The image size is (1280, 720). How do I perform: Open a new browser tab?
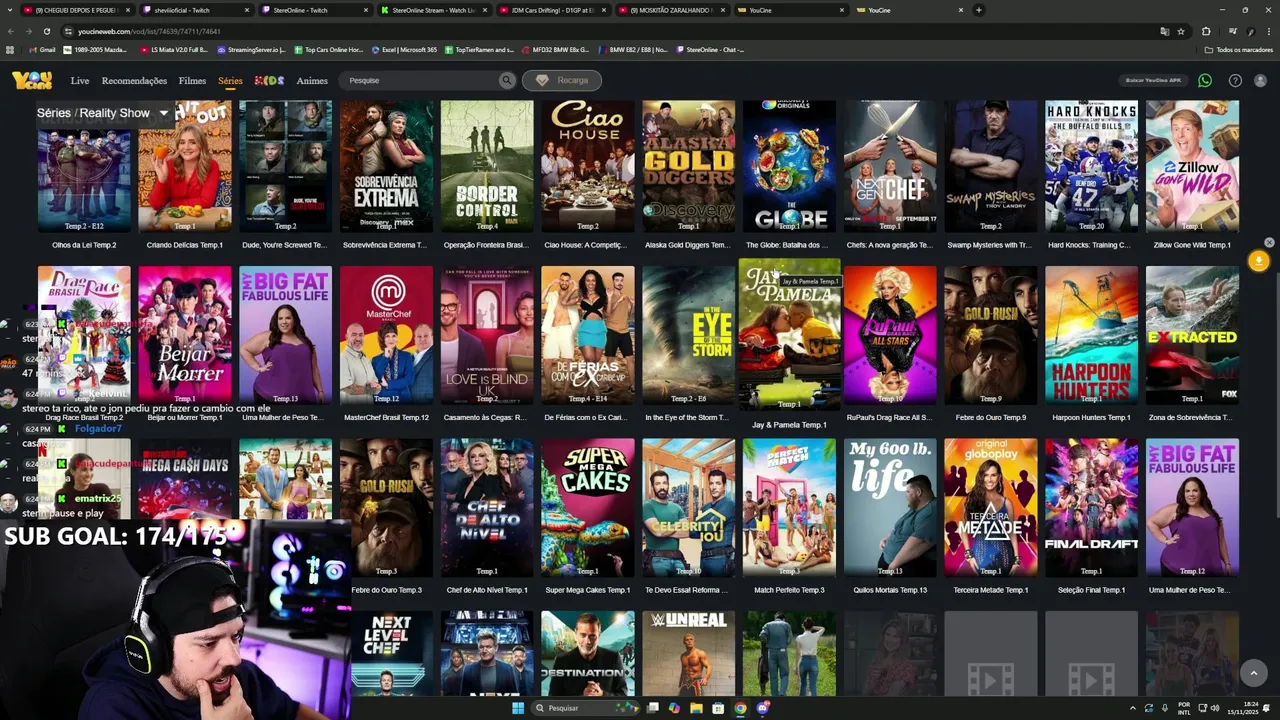978,10
